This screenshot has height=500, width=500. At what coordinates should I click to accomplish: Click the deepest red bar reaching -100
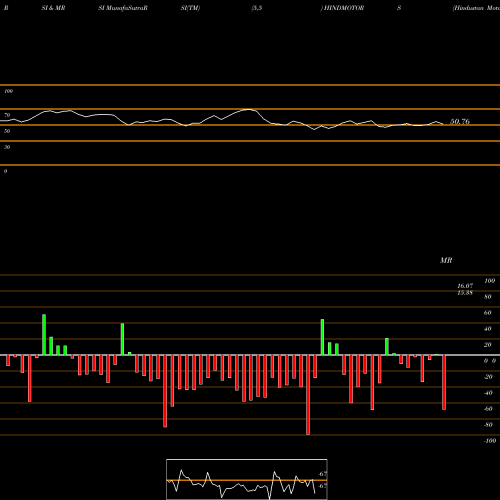(x=308, y=395)
